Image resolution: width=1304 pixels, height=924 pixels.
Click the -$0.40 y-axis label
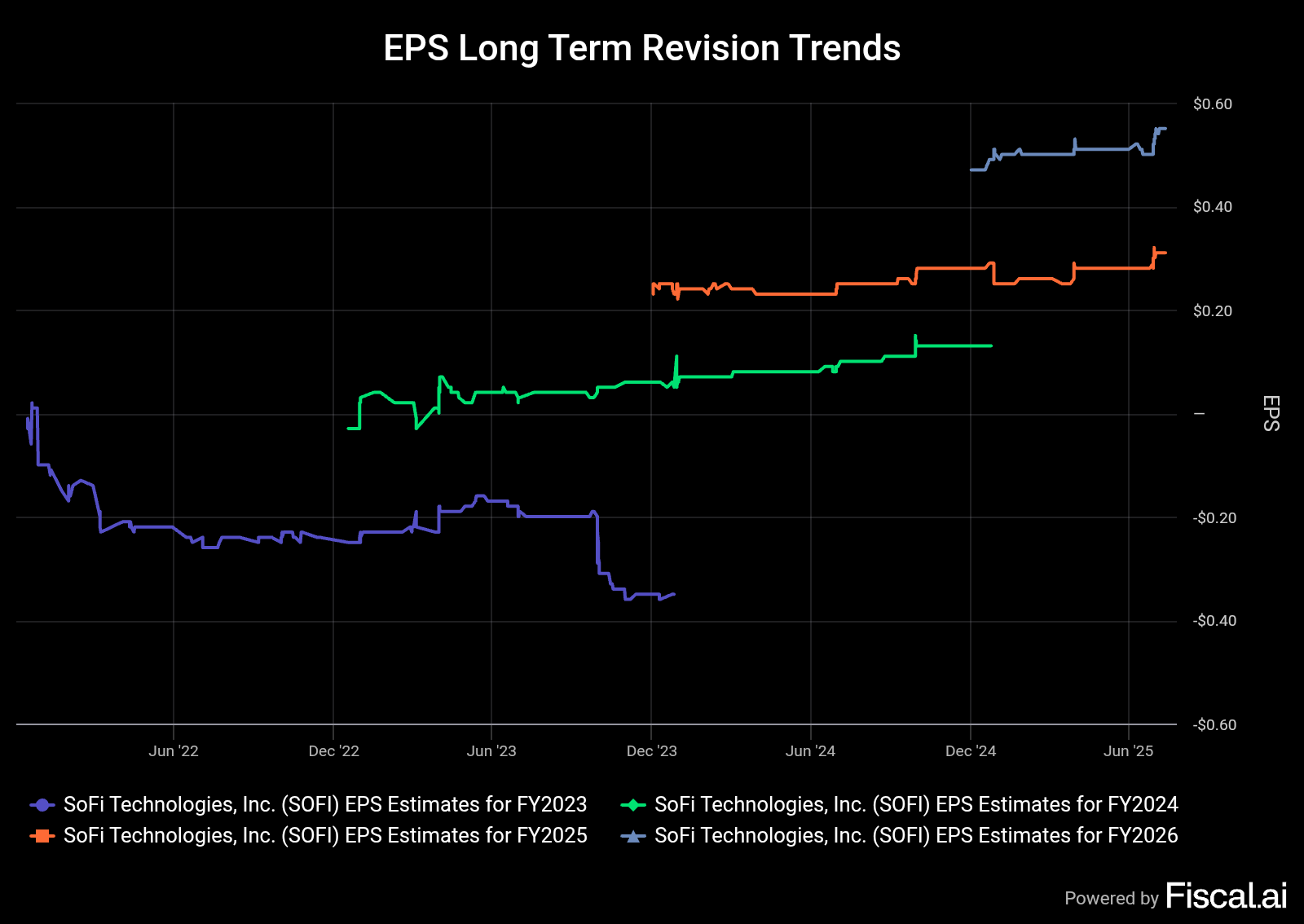point(1215,621)
